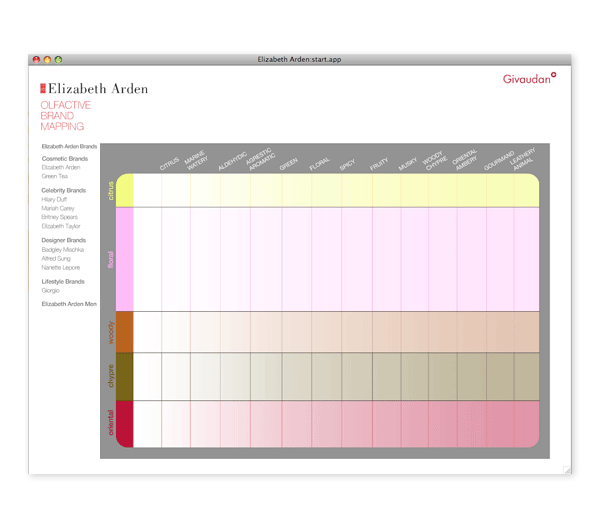This screenshot has width=600, height=520.
Task: Select the oriental family crimson swatch
Action: pos(124,424)
